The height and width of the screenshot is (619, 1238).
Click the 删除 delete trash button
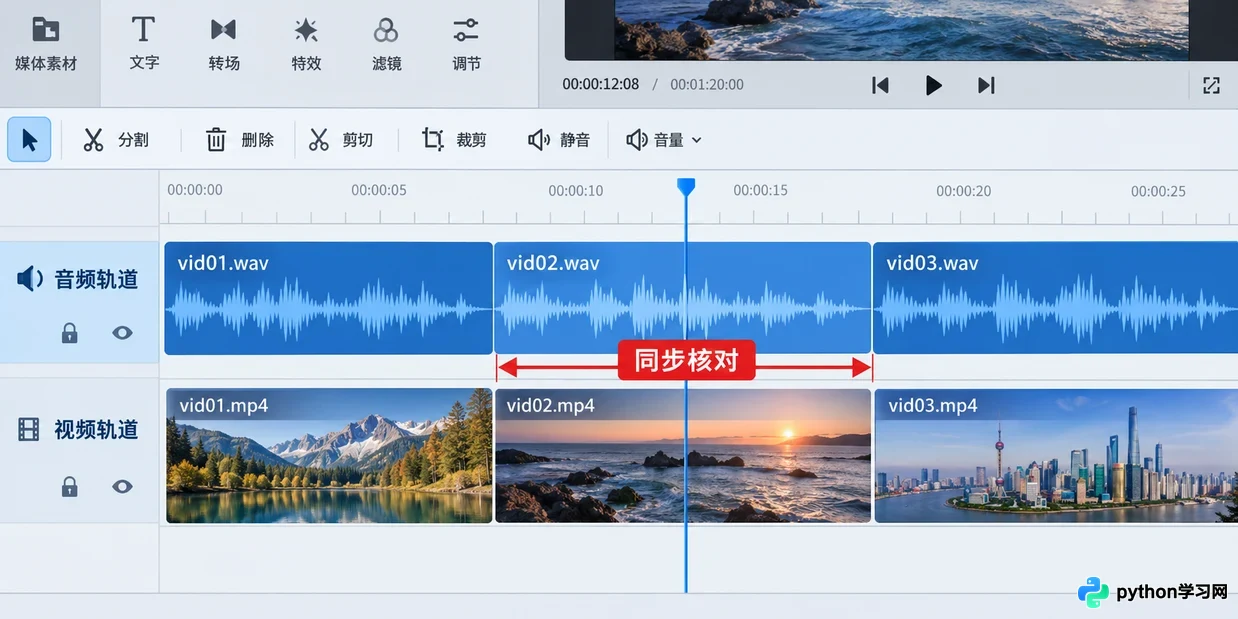point(240,139)
